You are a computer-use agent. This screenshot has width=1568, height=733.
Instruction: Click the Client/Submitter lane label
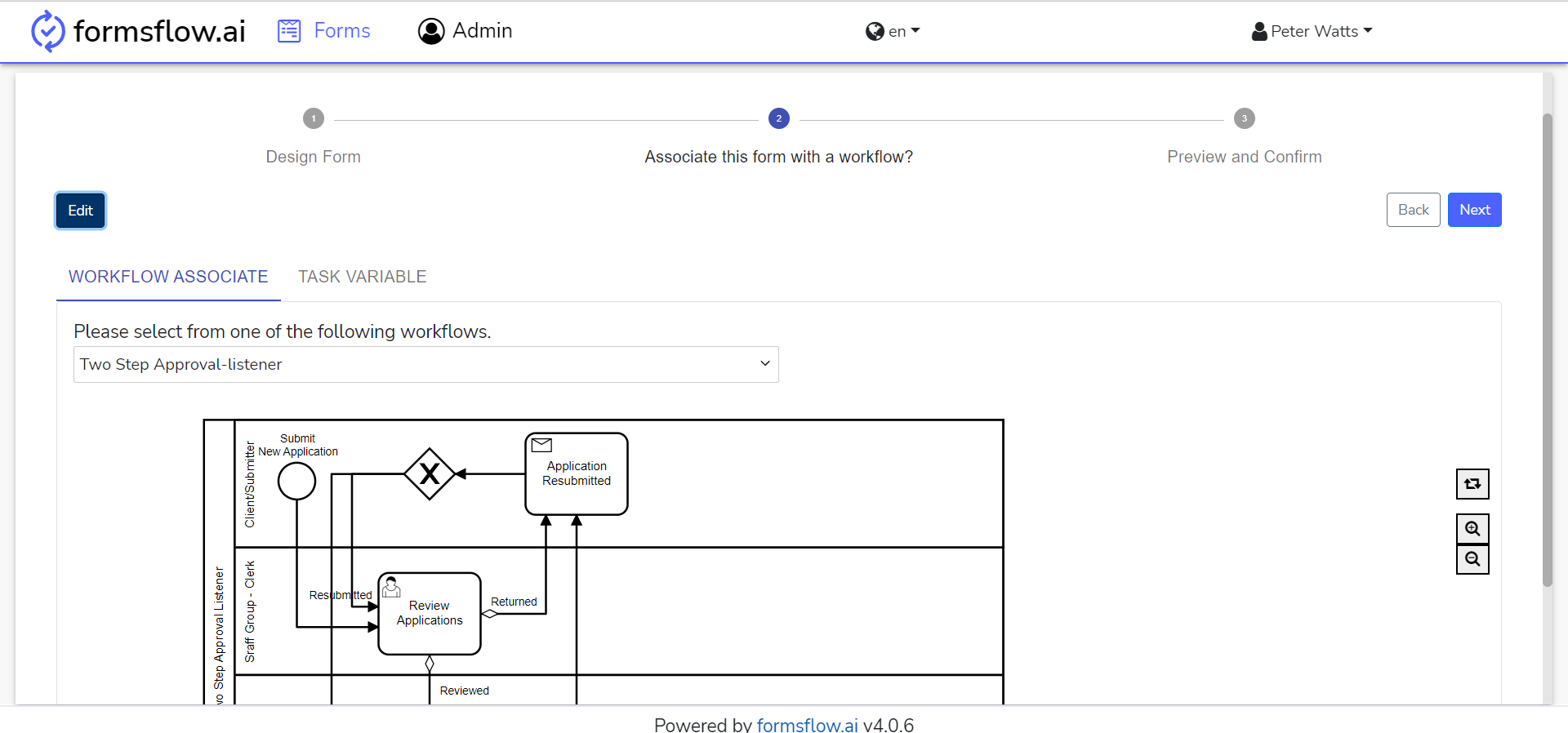(250, 484)
